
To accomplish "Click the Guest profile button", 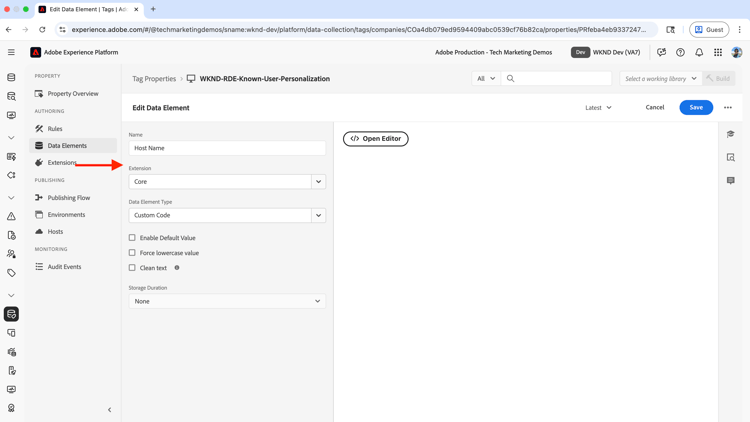I will 709,30.
